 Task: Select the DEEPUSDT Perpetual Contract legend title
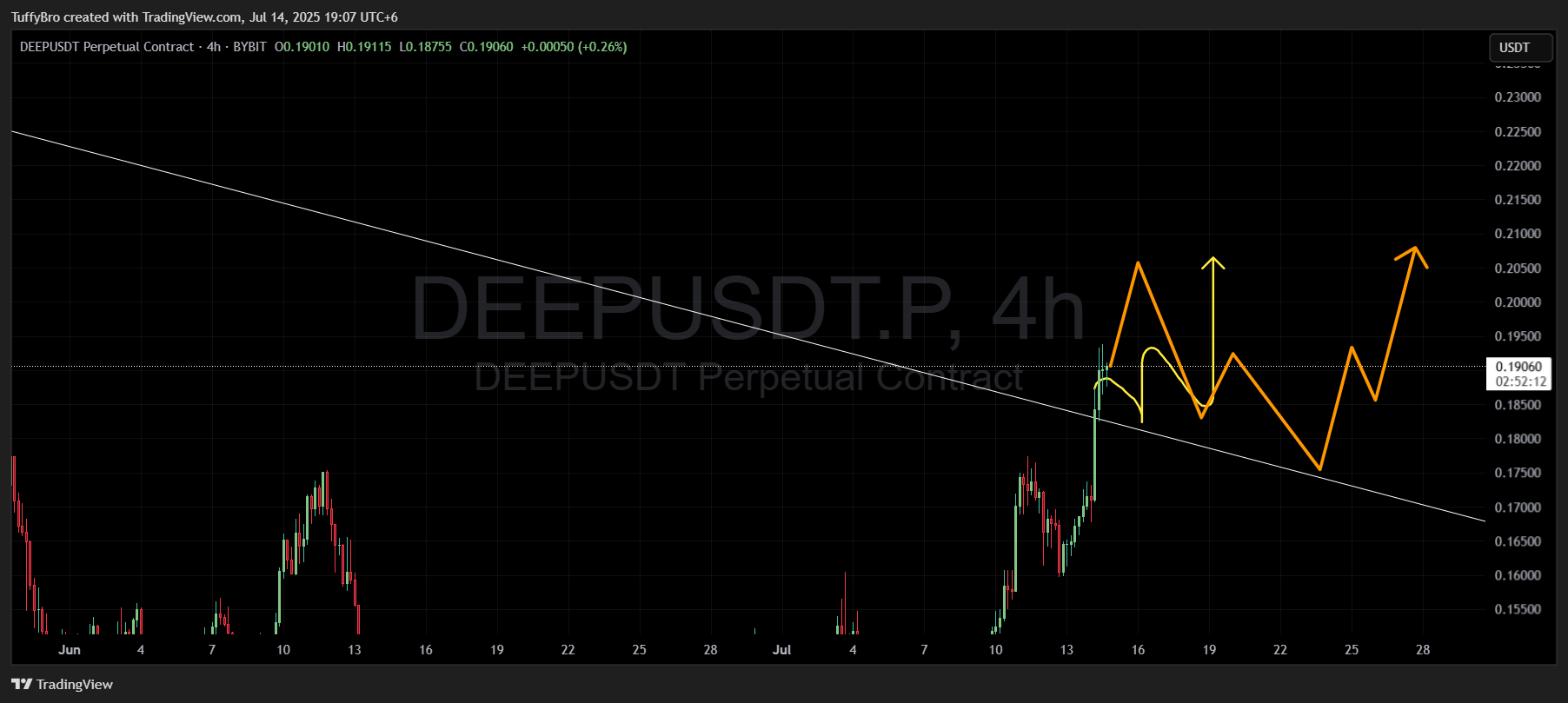(x=107, y=47)
